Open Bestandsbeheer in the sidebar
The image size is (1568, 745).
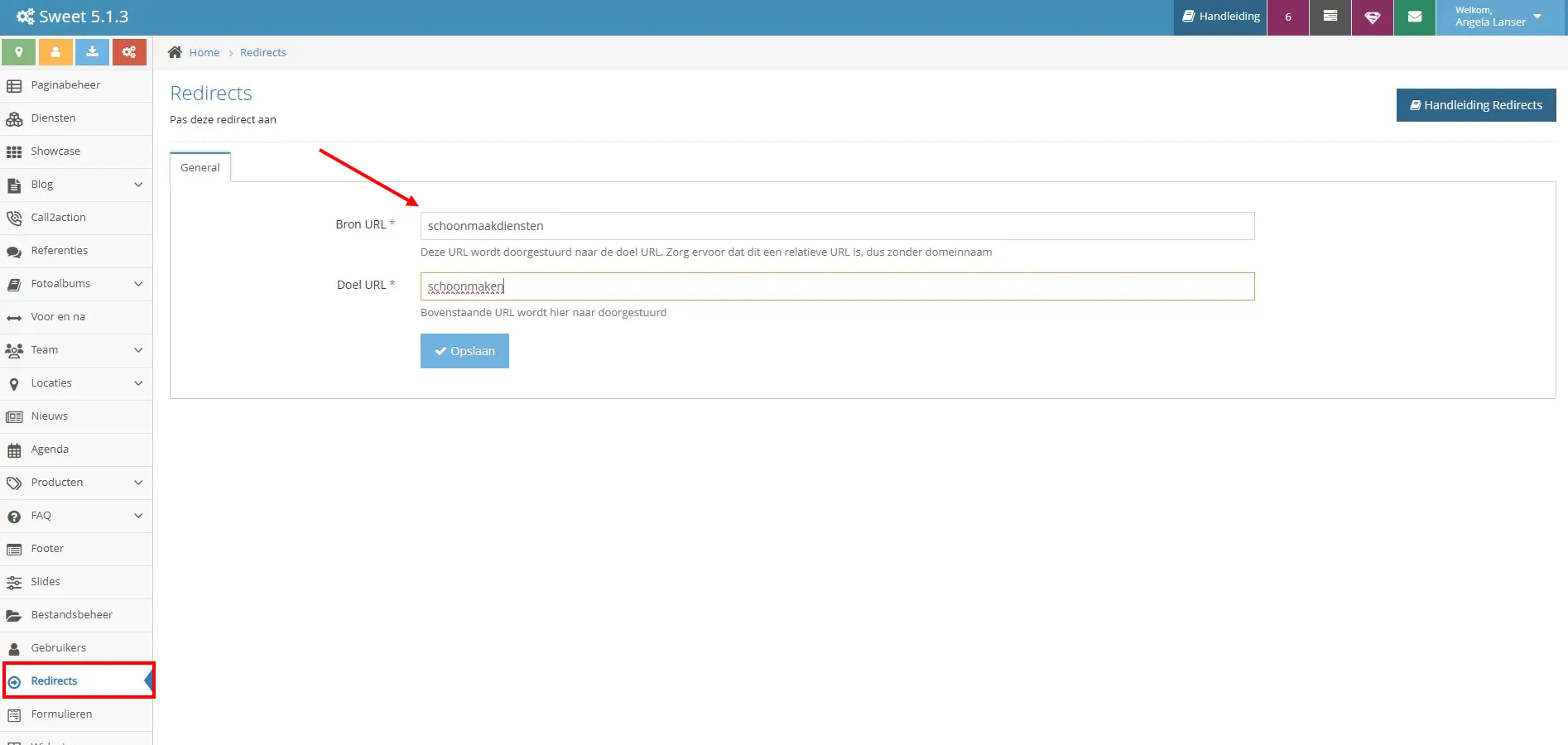(x=76, y=615)
